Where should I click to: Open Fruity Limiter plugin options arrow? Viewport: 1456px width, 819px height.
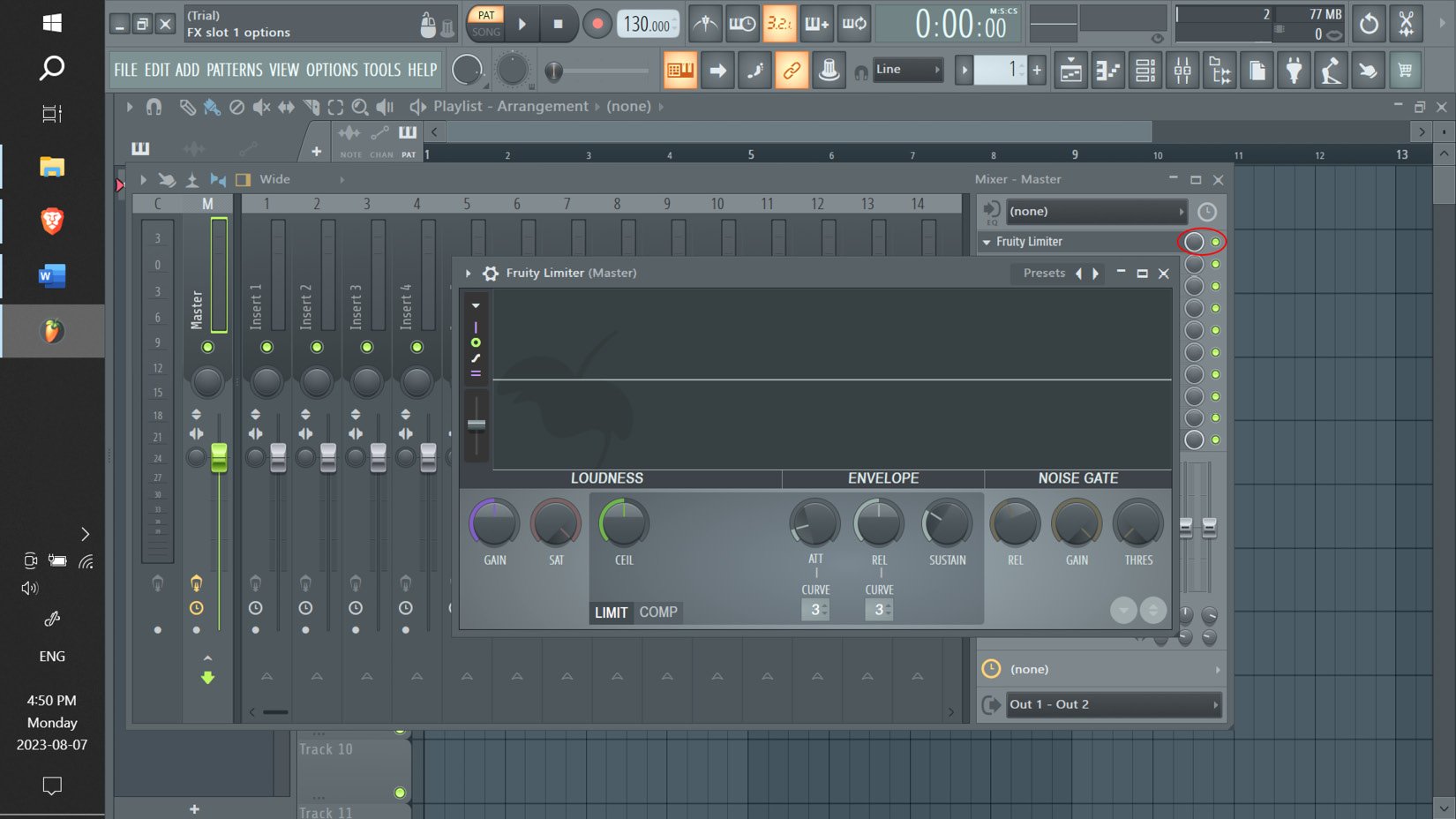click(468, 274)
